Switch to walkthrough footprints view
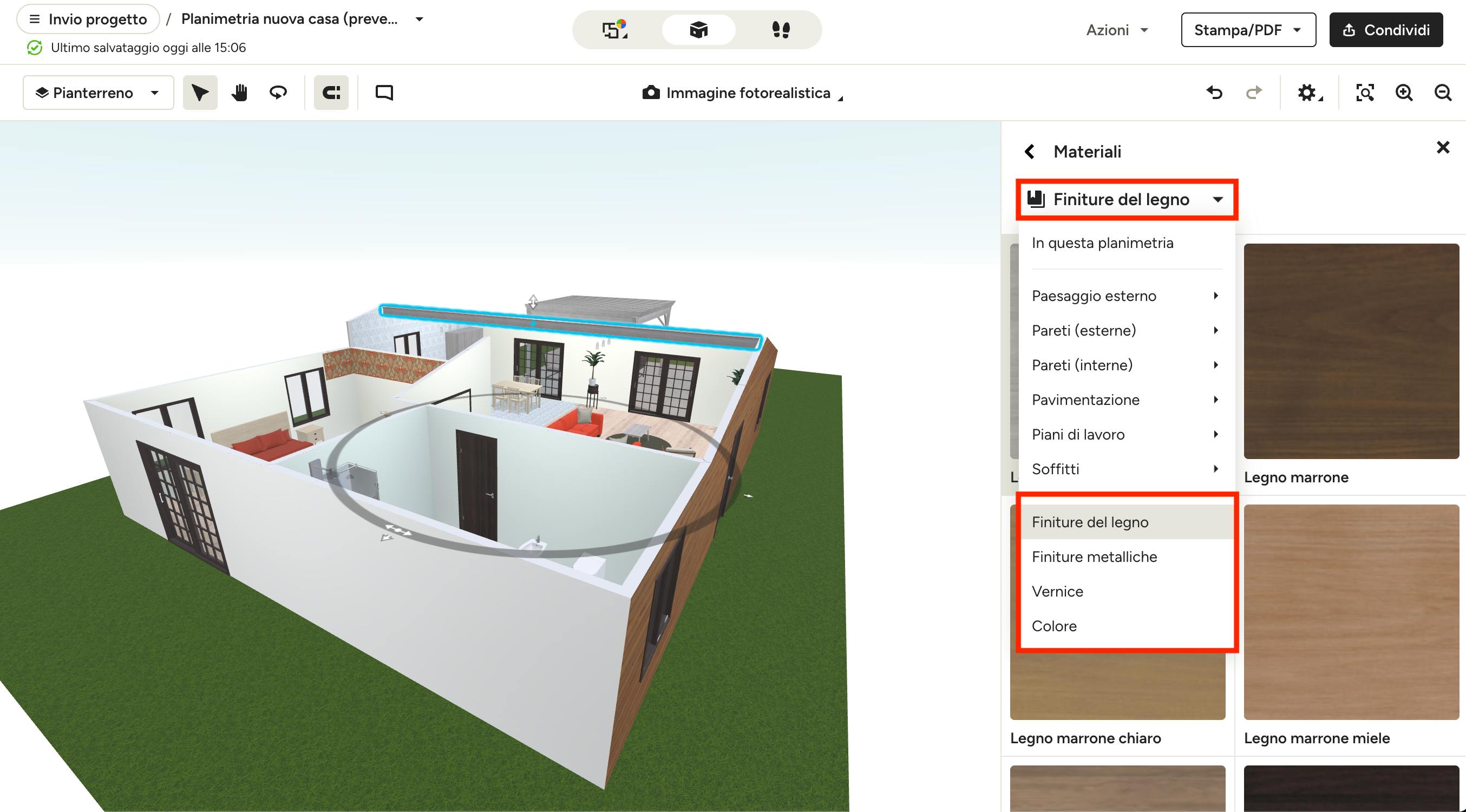Screen dimensions: 1466x812 click(781, 30)
